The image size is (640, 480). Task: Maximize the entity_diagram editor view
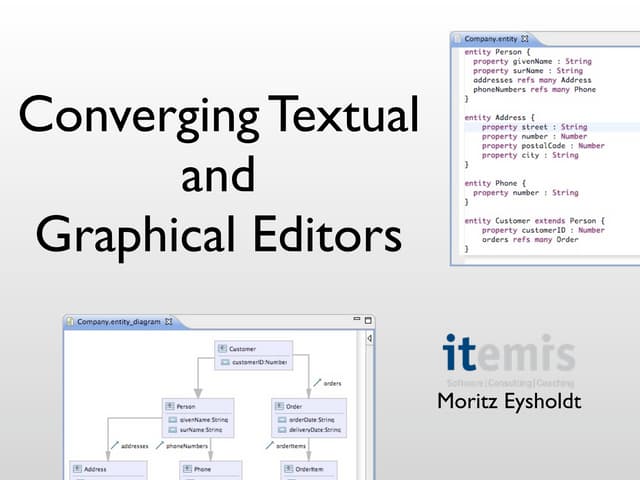(x=368, y=321)
